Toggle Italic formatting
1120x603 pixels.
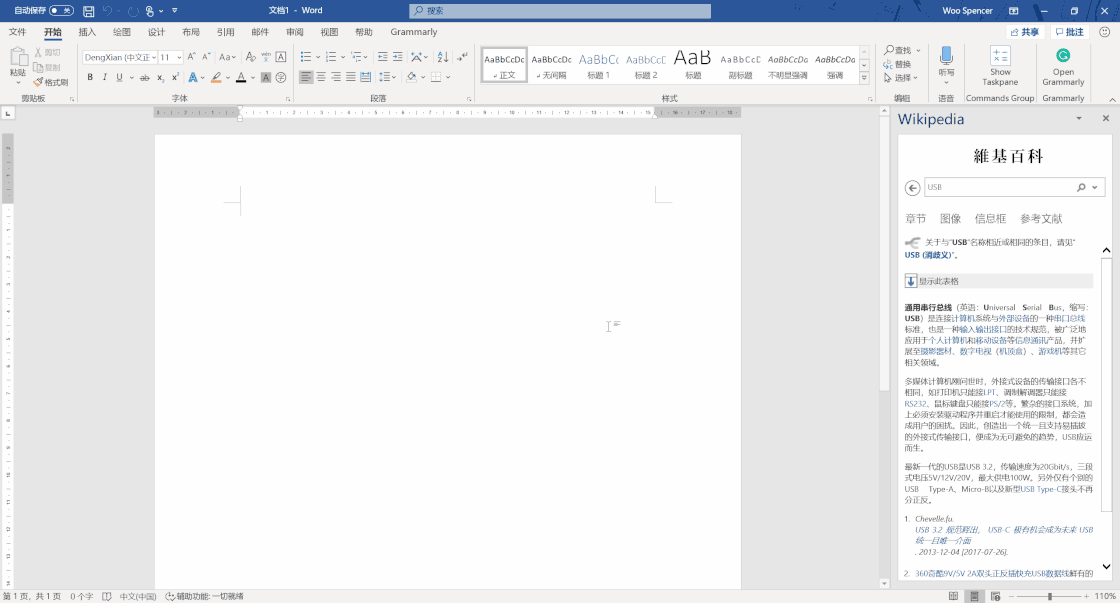tap(105, 78)
